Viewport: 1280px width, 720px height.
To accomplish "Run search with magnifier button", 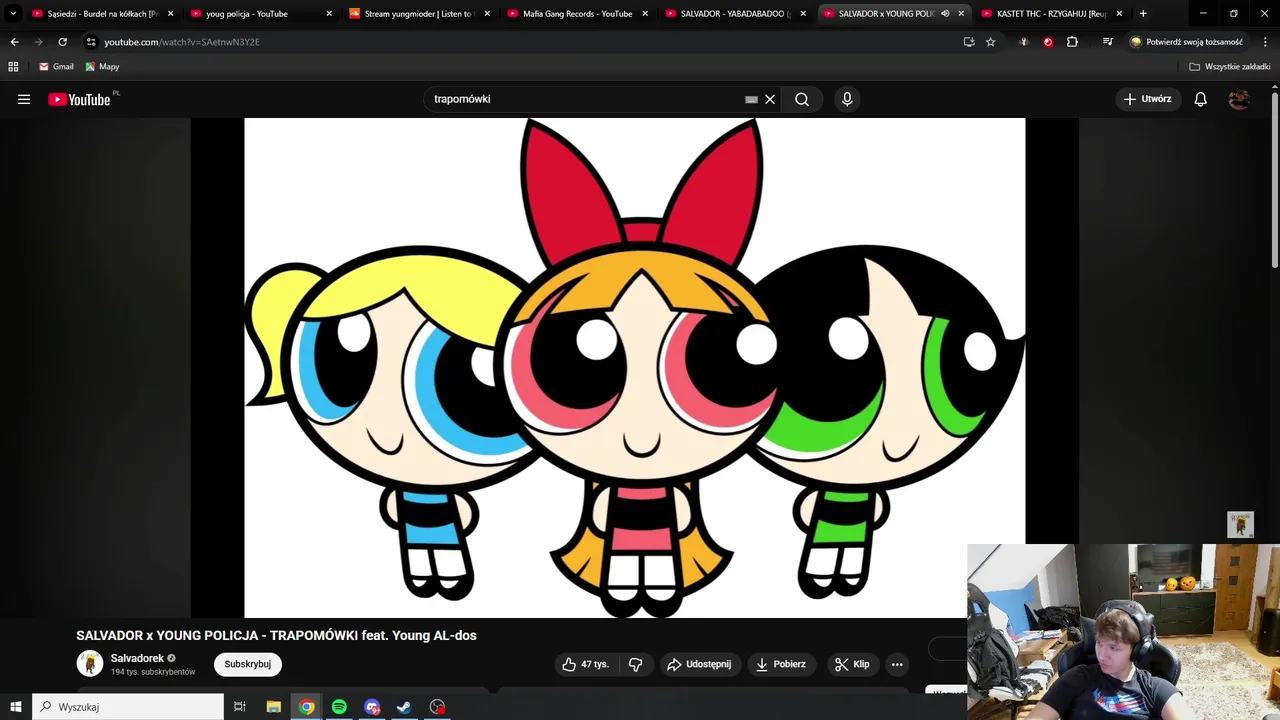I will [802, 99].
